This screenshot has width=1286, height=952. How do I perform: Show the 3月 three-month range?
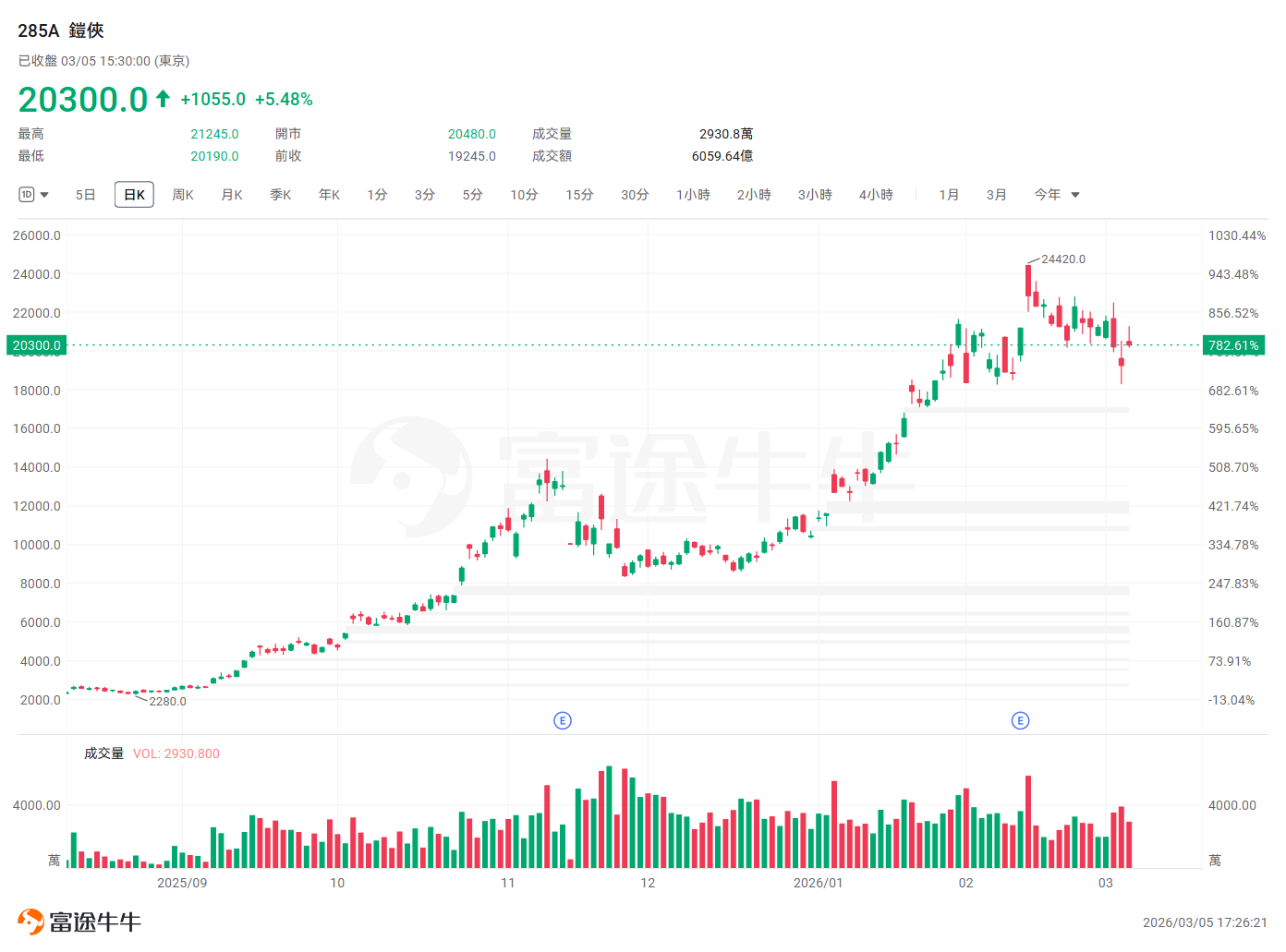point(996,195)
